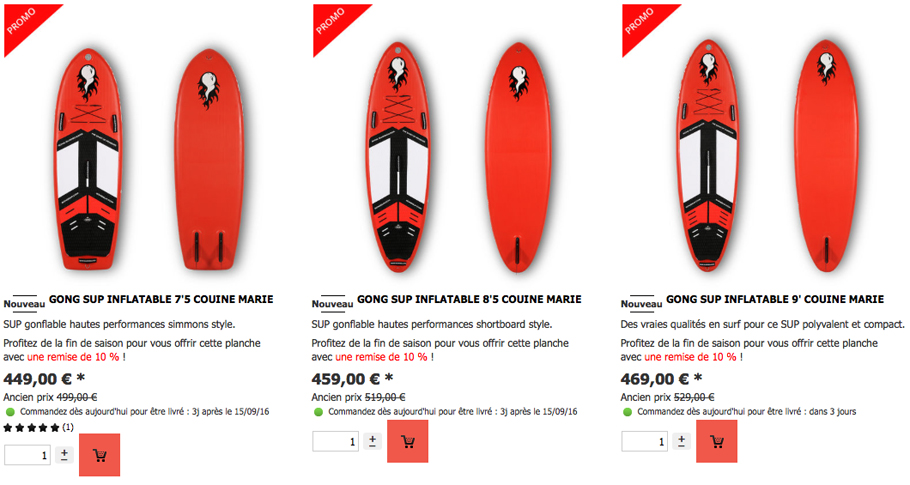Add the 7'5 Couine Marie to cart

tap(99, 455)
